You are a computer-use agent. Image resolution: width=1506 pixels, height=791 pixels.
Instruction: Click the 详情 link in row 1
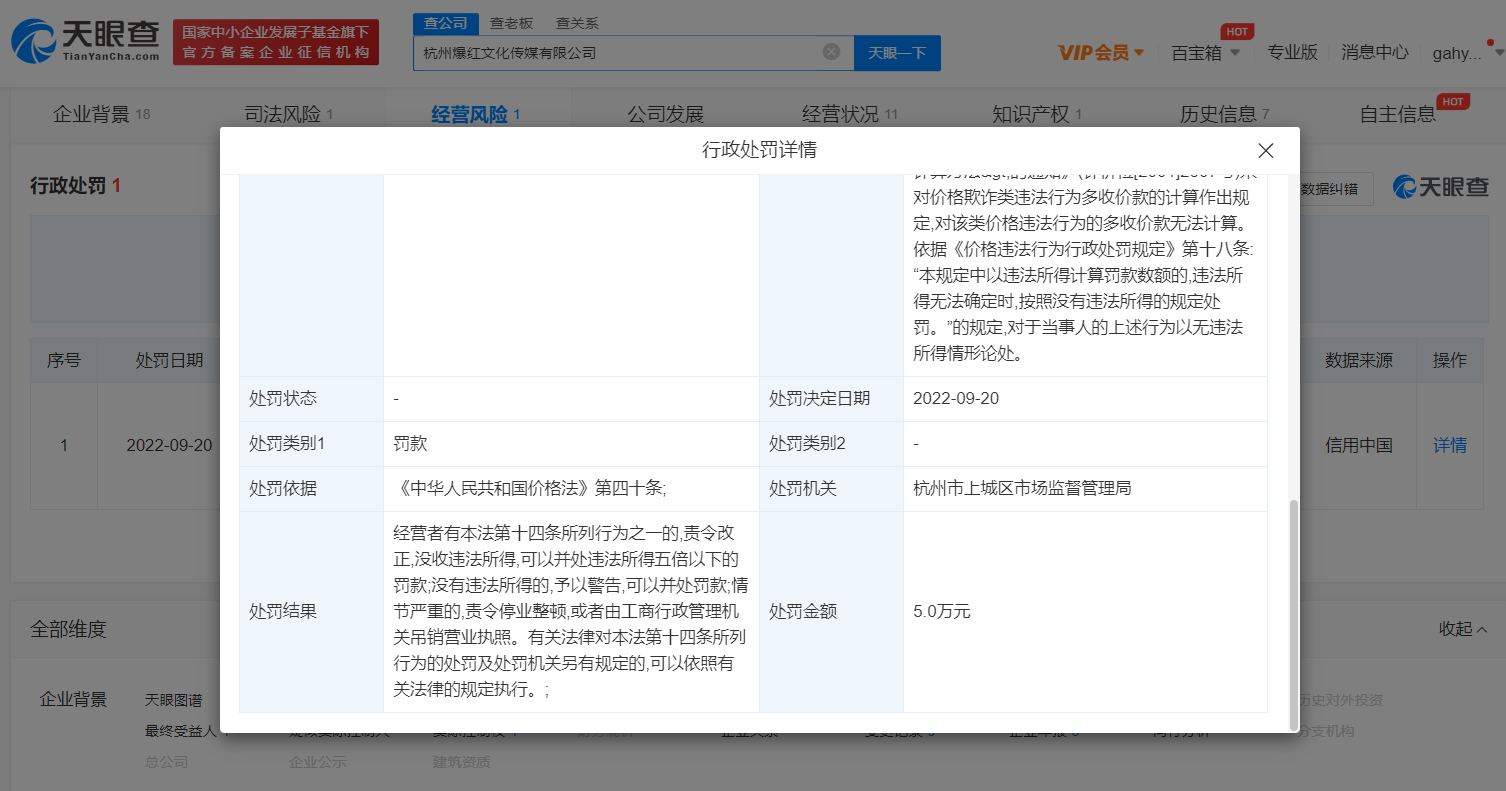click(1450, 445)
